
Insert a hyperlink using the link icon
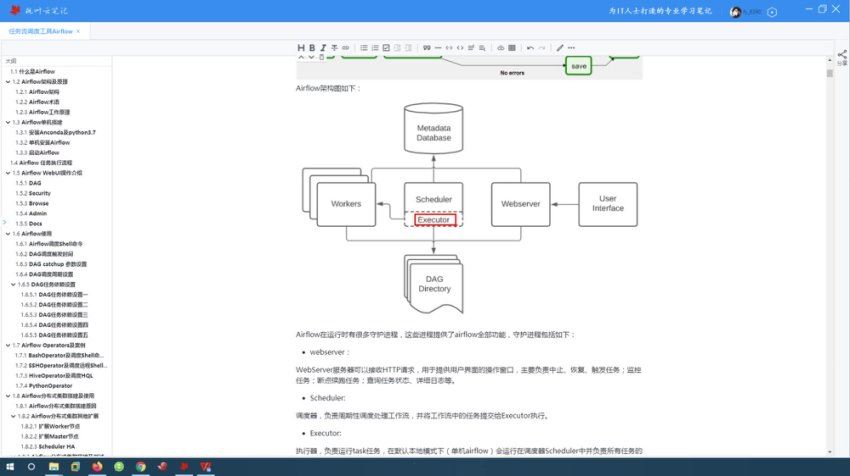[x=345, y=48]
